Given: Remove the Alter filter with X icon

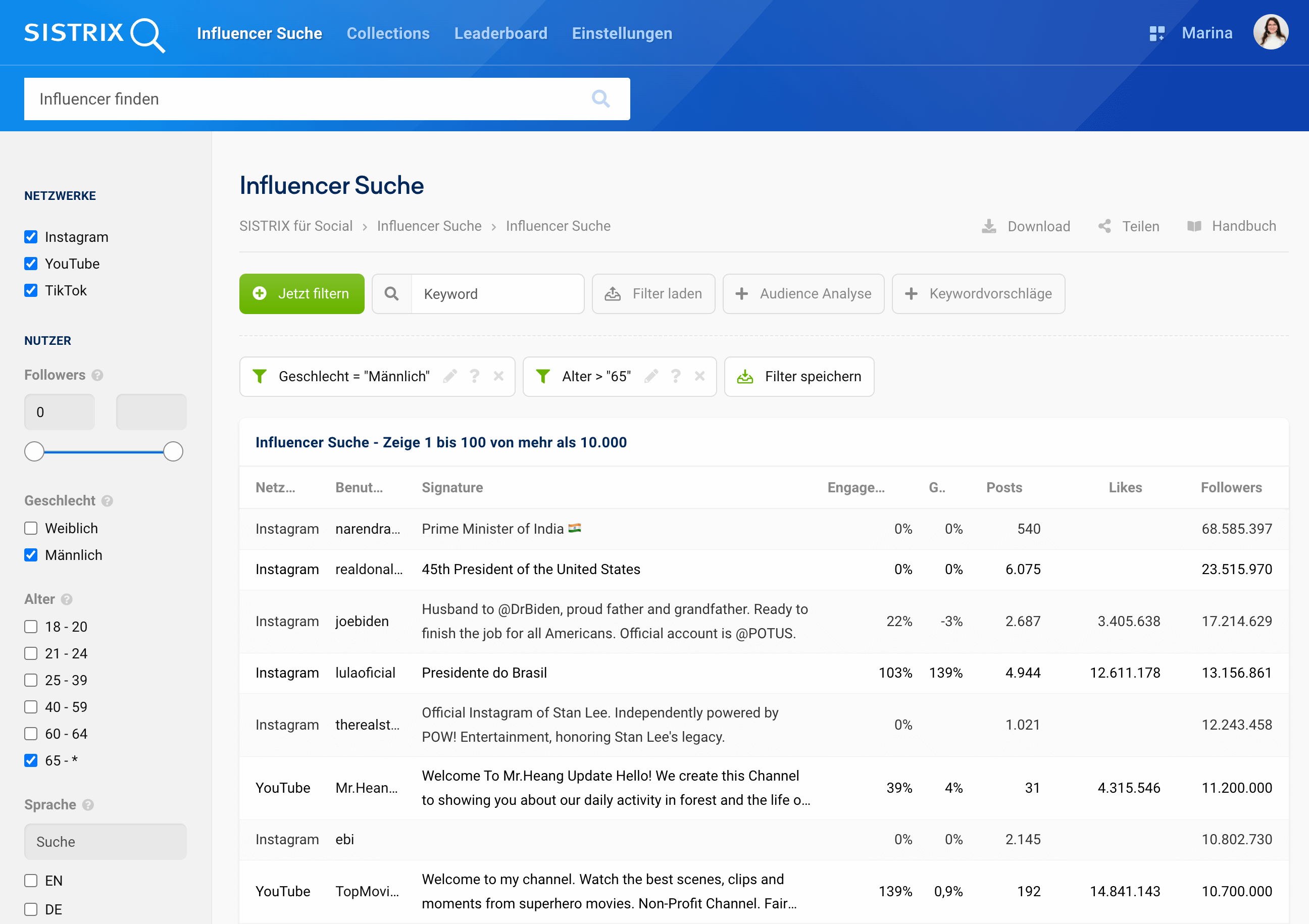Looking at the screenshot, I should click(x=699, y=376).
